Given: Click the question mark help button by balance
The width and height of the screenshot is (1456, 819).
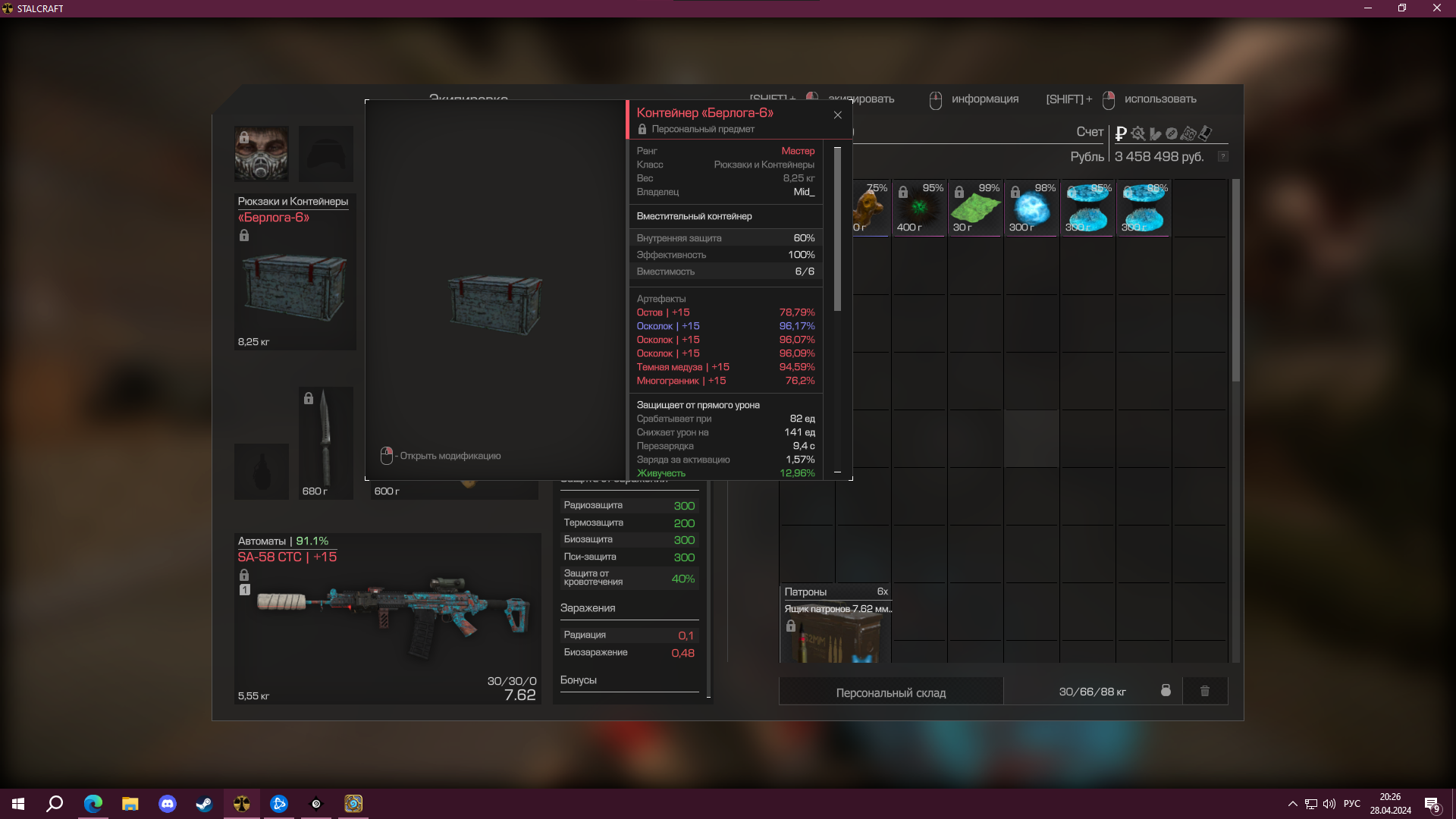Looking at the screenshot, I should click(1222, 156).
